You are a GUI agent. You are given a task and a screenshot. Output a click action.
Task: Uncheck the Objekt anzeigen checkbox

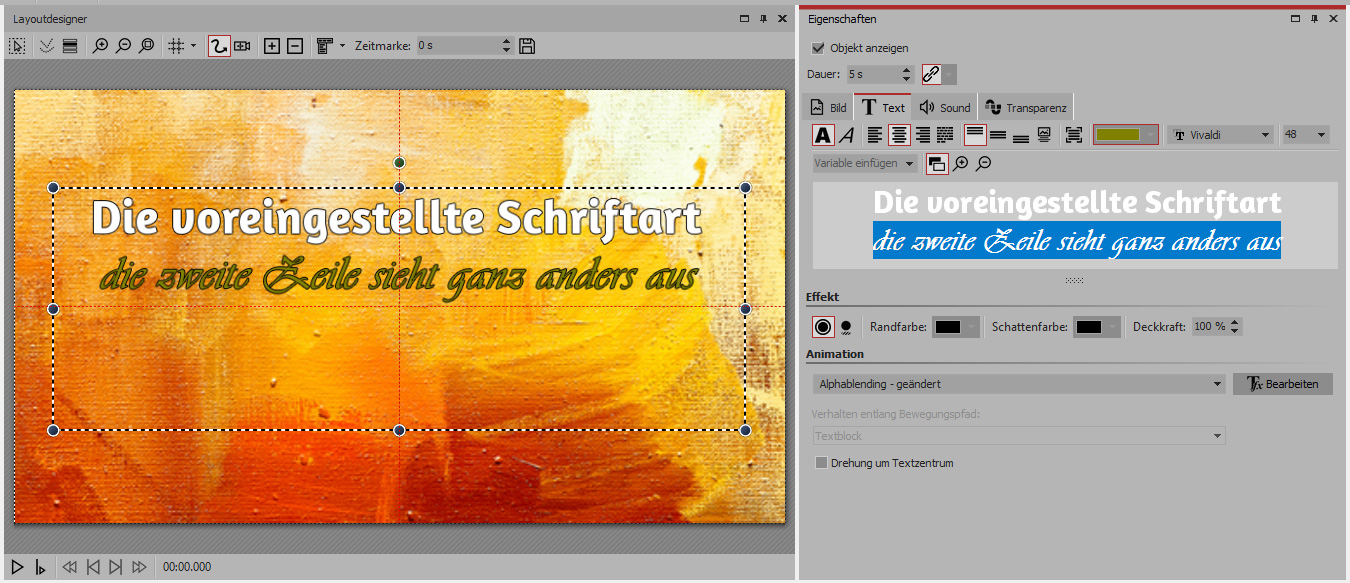pos(818,48)
